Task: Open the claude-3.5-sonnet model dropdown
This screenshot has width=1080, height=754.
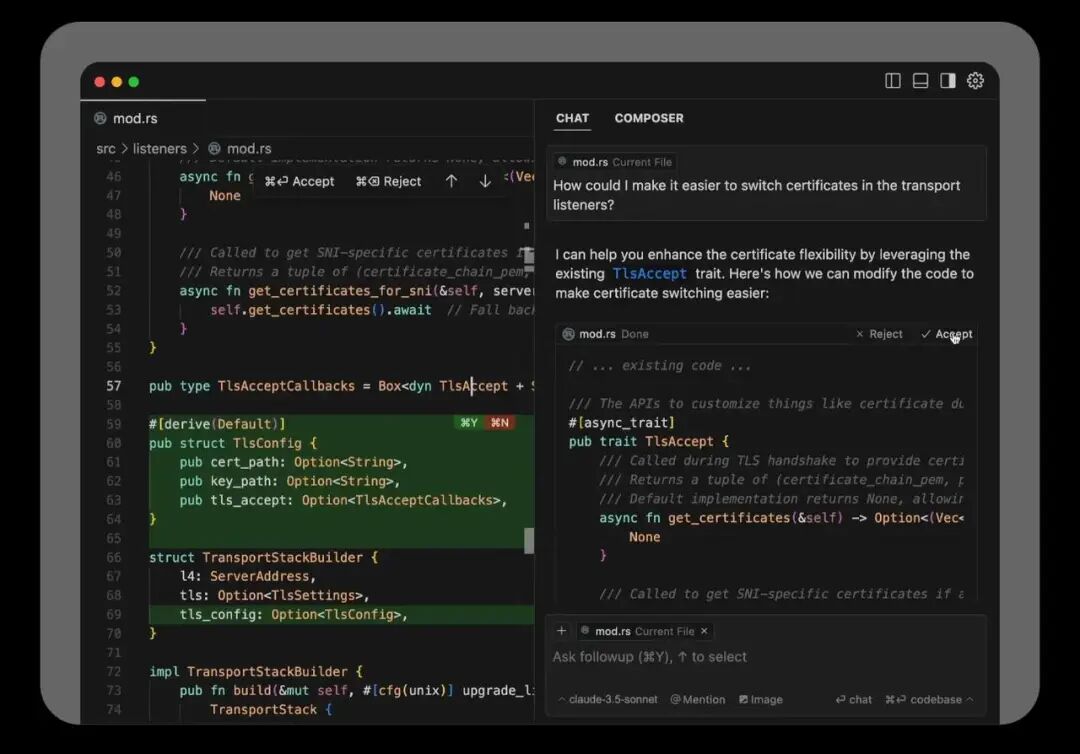Action: pos(608,700)
